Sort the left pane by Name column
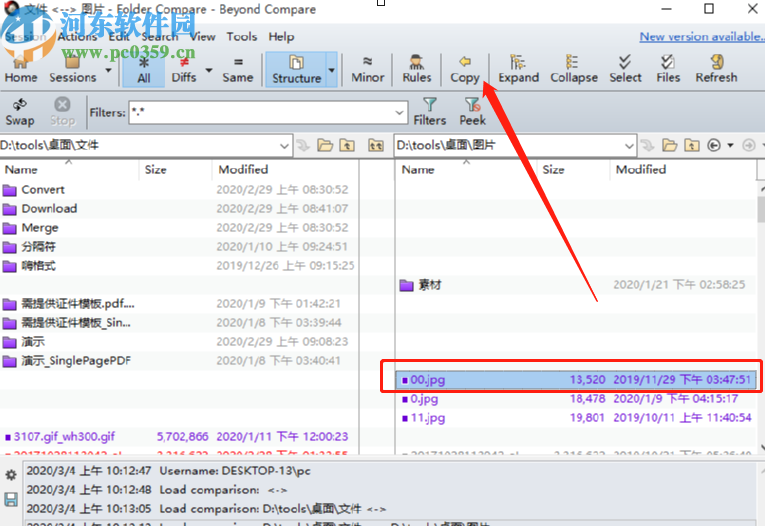The height and width of the screenshot is (526, 765). pos(70,170)
